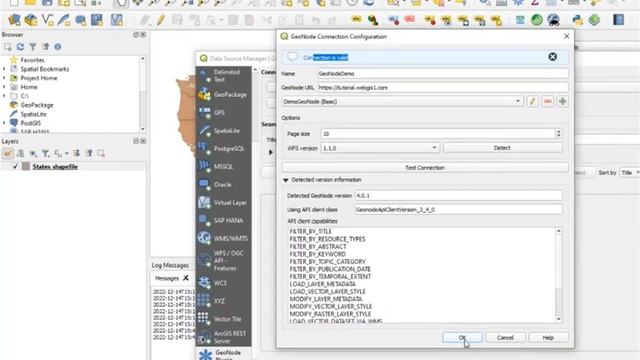Screen dimensions: 640x360
Task: Expand Spatial Bookmarks in Browser tree
Action: point(4,69)
